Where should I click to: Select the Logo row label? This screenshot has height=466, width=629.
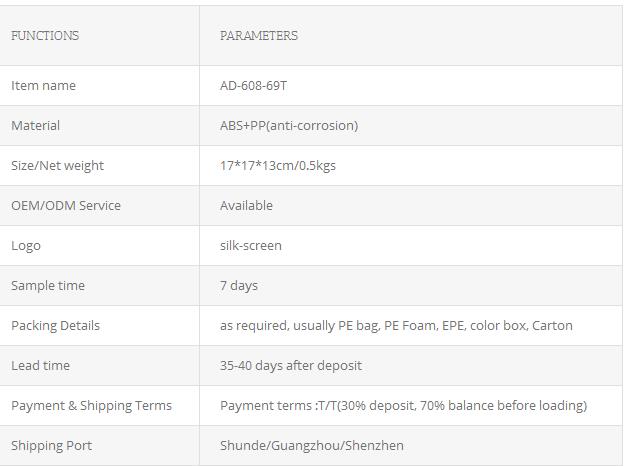point(26,246)
